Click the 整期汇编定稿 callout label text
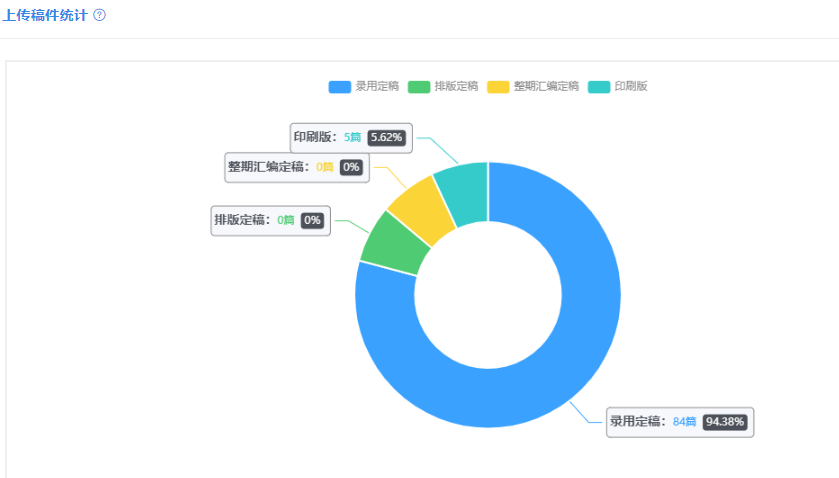 (x=269, y=167)
